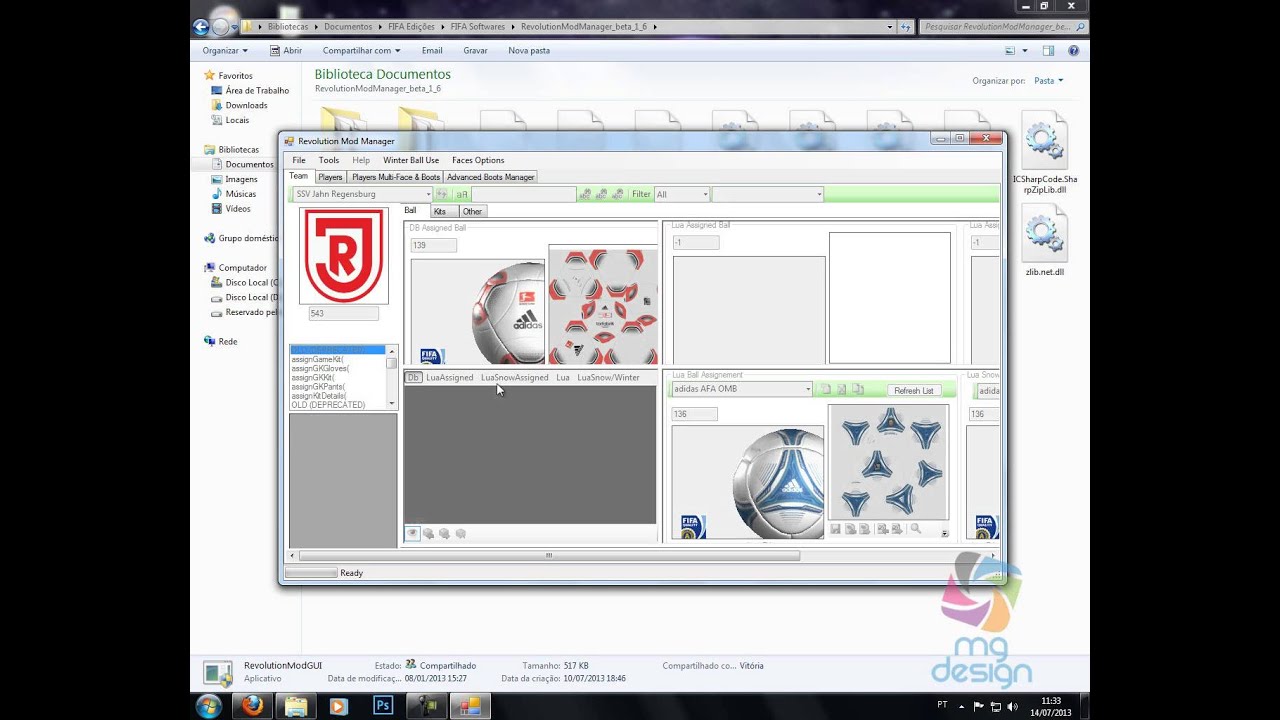Select the Team tab
1280x720 pixels.
pos(299,176)
